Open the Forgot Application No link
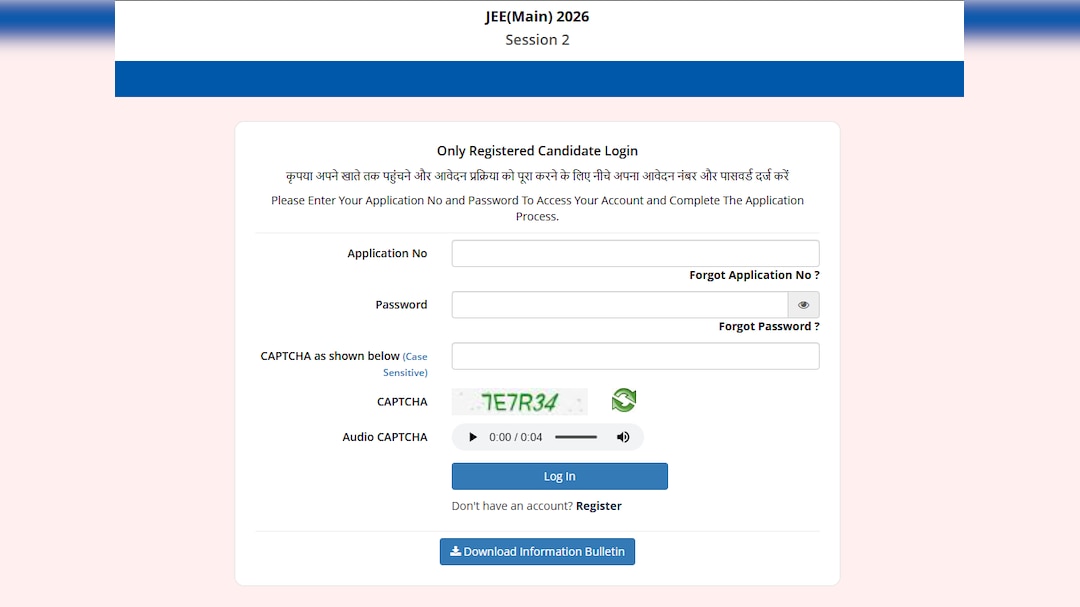 pyautogui.click(x=754, y=275)
